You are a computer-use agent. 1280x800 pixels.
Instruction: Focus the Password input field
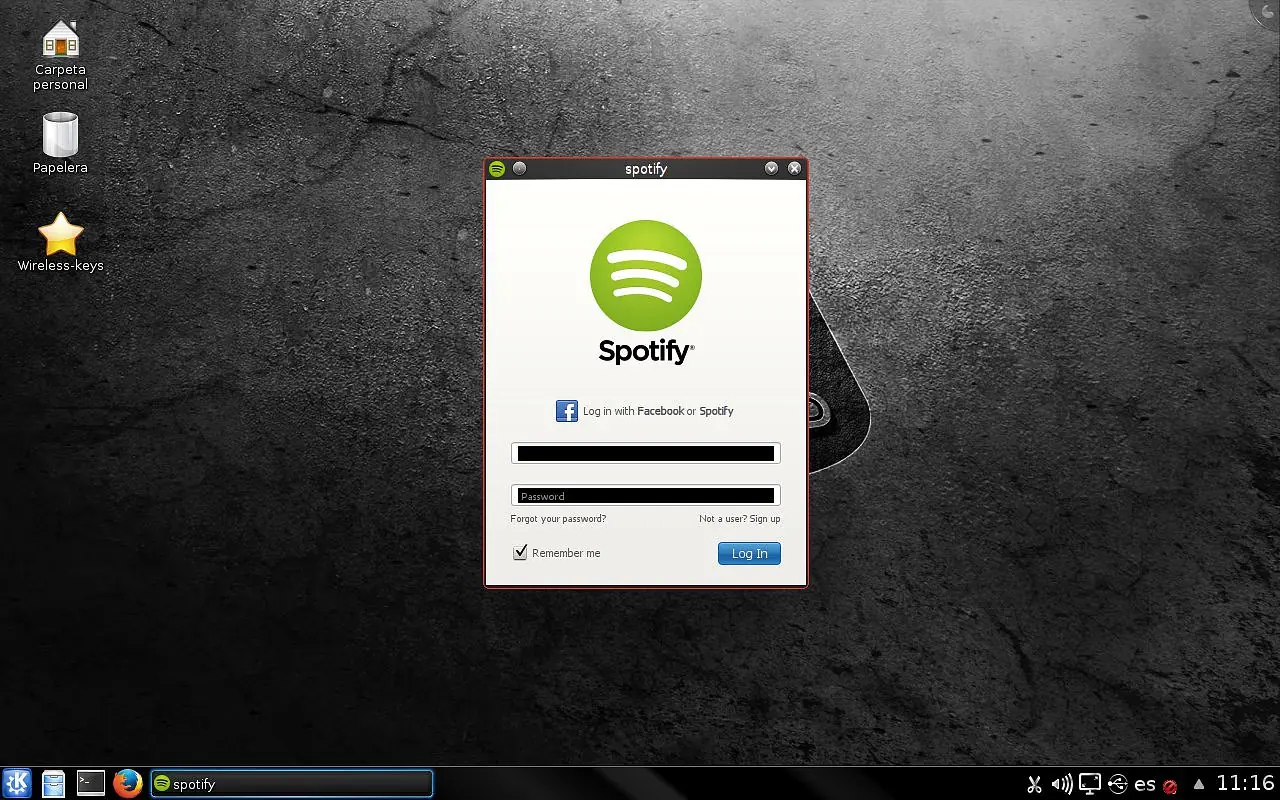[646, 495]
